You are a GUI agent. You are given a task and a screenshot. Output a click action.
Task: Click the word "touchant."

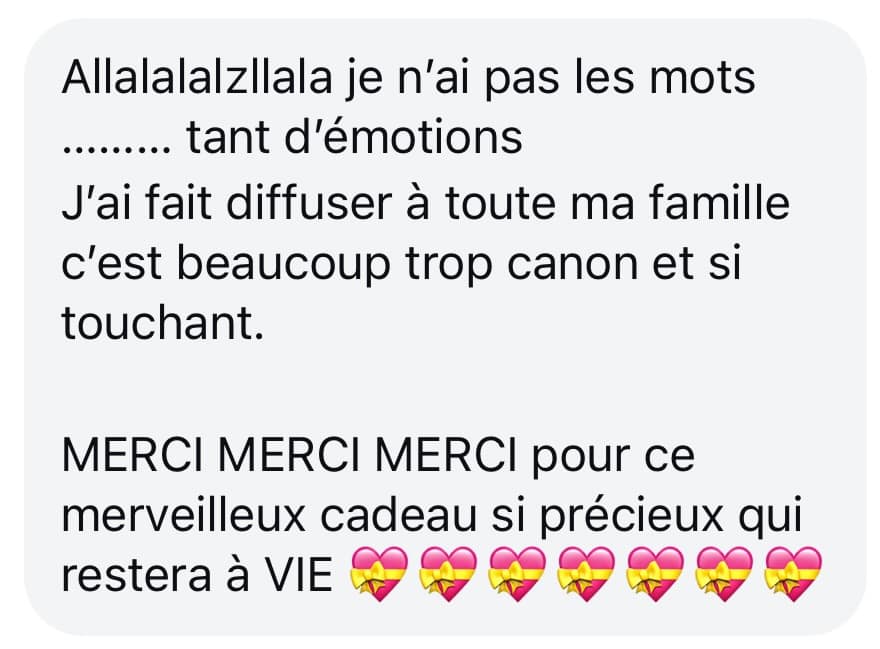pos(162,323)
